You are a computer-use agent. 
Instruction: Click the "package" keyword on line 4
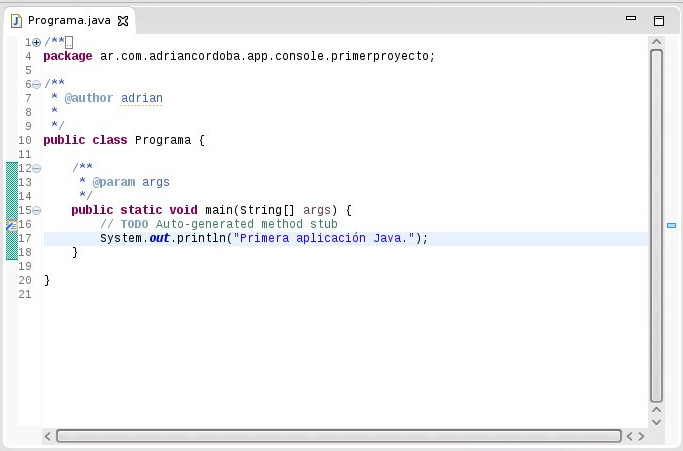(68, 56)
